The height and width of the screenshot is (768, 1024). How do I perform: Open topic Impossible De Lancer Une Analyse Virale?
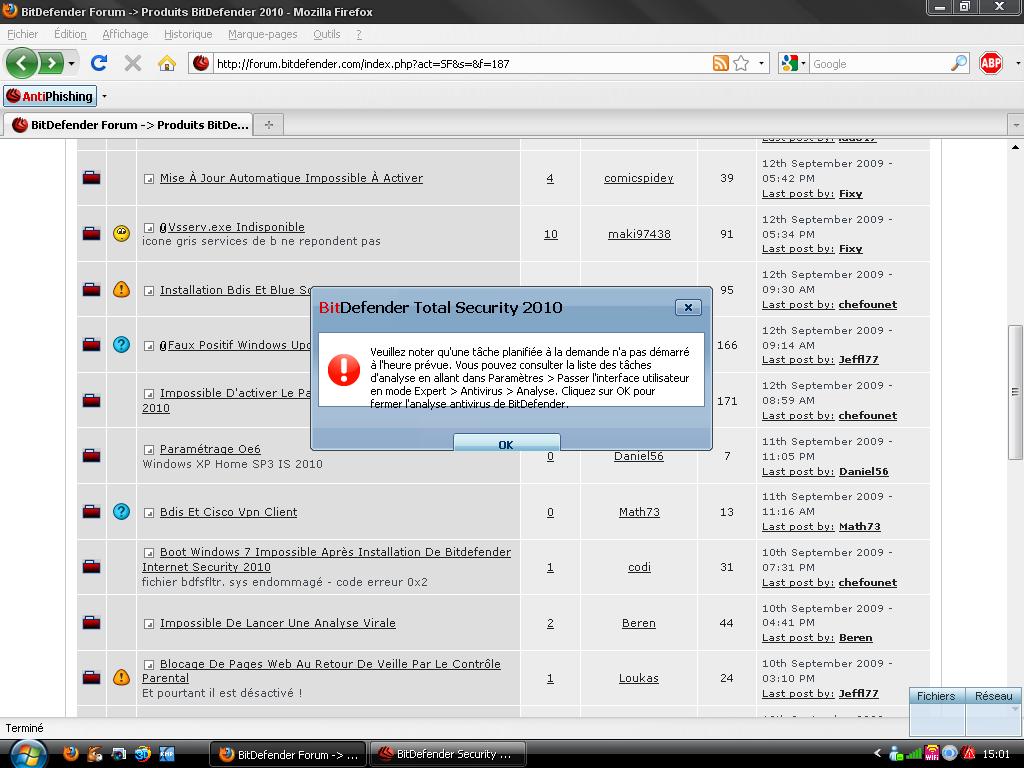point(278,623)
